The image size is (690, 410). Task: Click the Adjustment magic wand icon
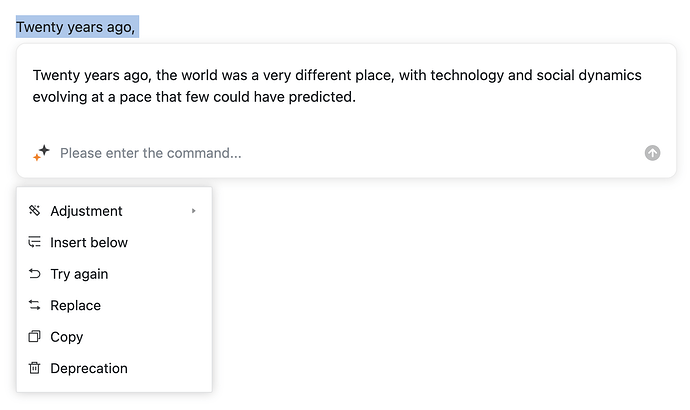[34, 211]
